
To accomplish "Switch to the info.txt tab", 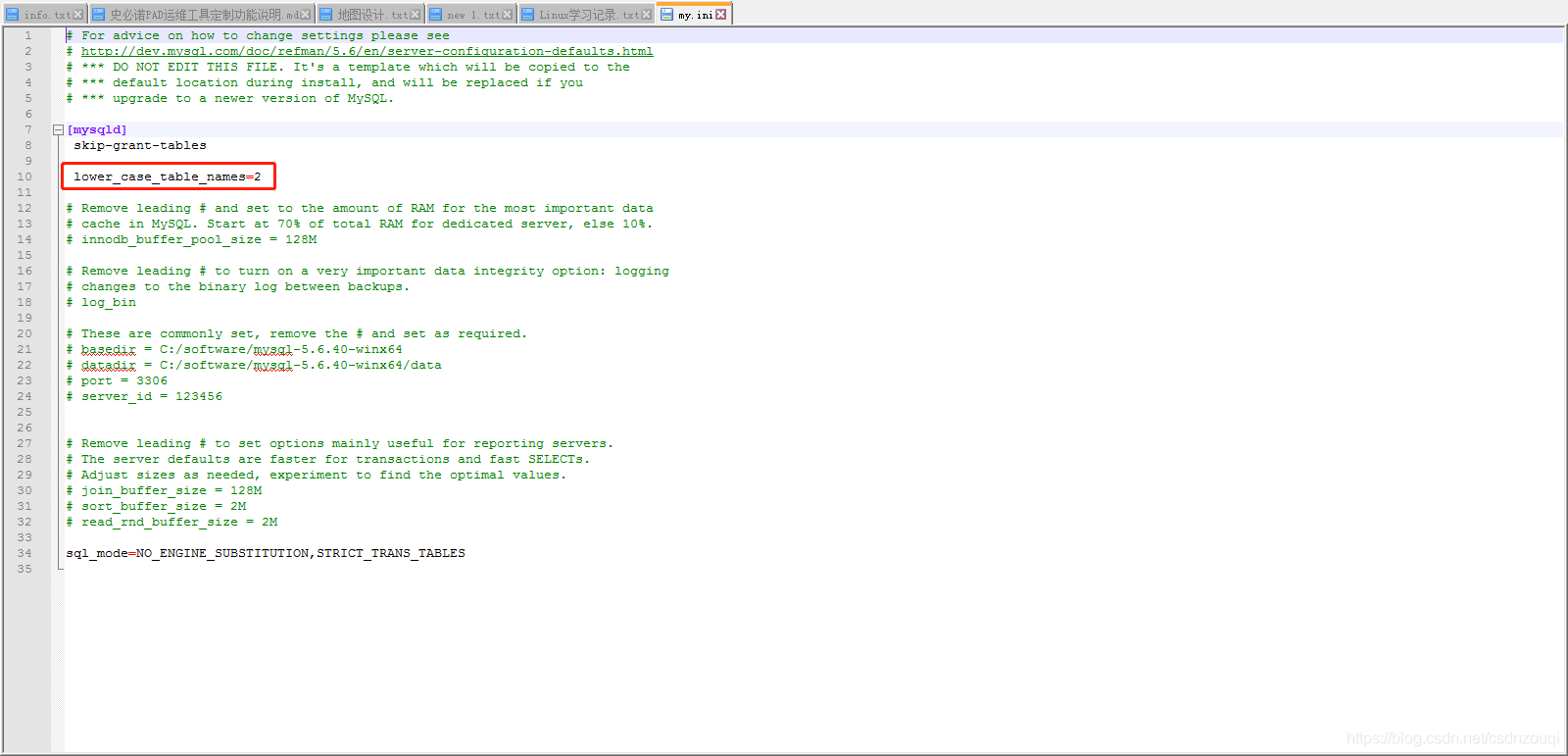I will (x=44, y=15).
